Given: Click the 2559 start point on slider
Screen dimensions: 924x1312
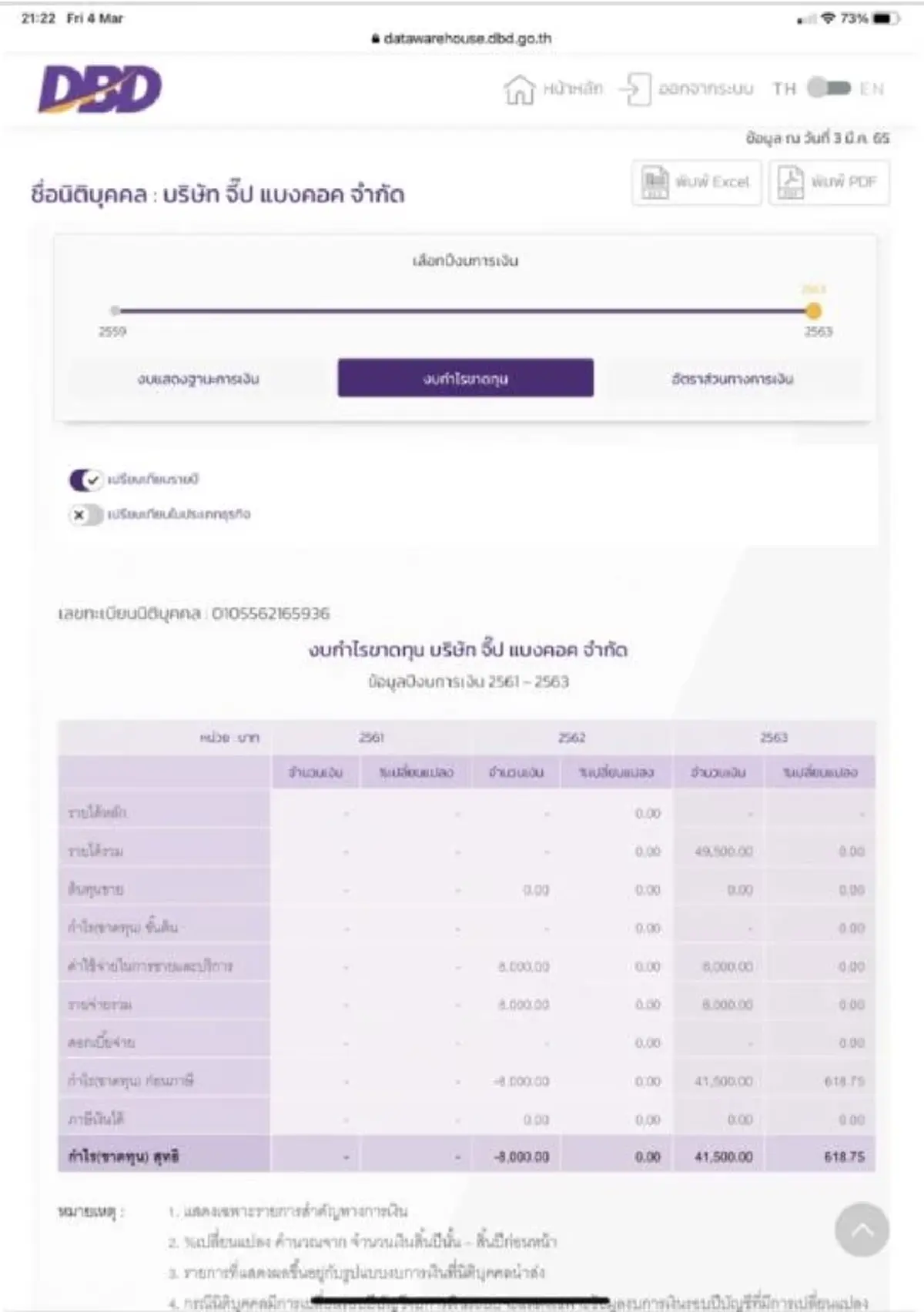Looking at the screenshot, I should tap(115, 311).
